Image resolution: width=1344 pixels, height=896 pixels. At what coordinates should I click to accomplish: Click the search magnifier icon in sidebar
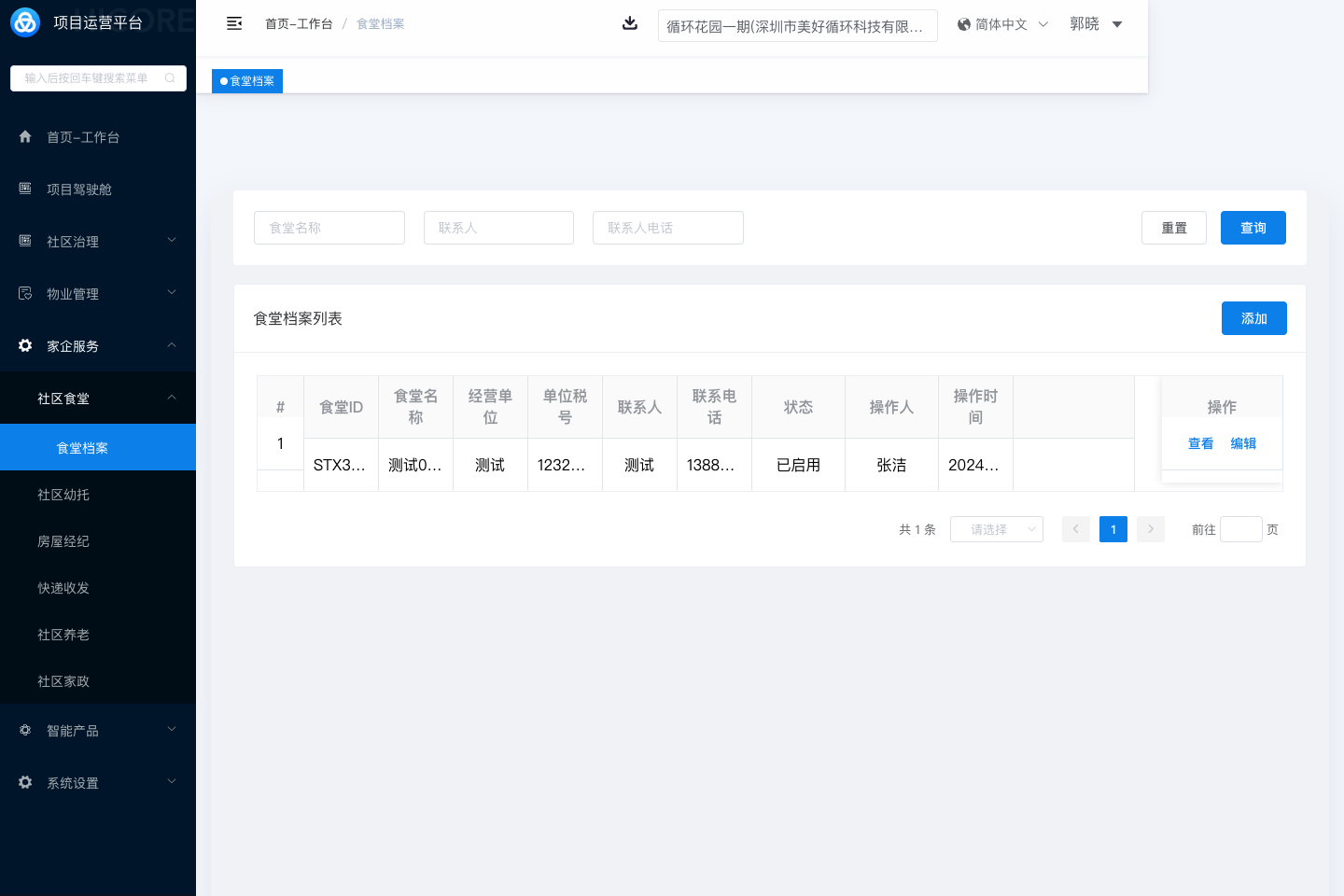(170, 78)
